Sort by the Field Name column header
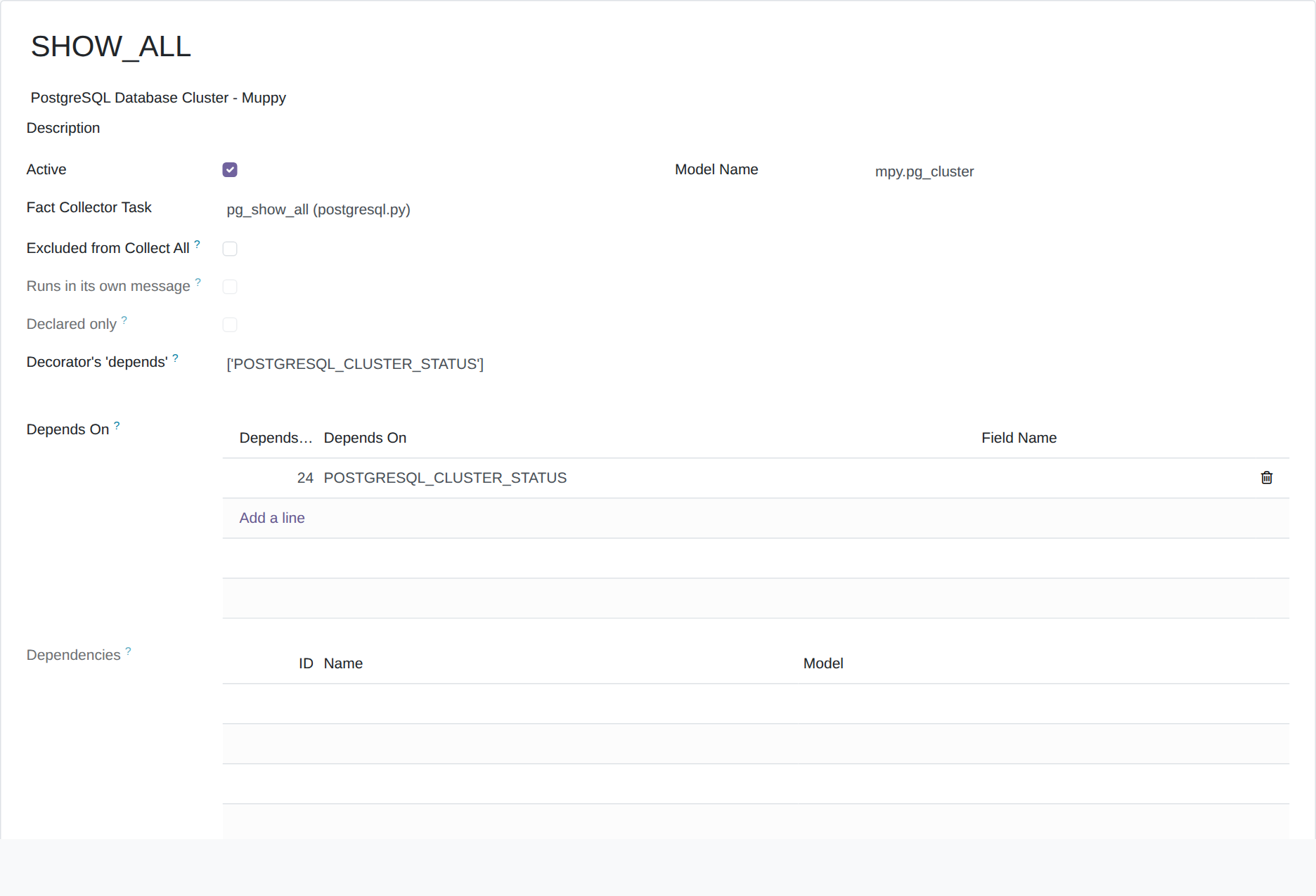Screen dimensions: 1316x896 [x=1019, y=438]
